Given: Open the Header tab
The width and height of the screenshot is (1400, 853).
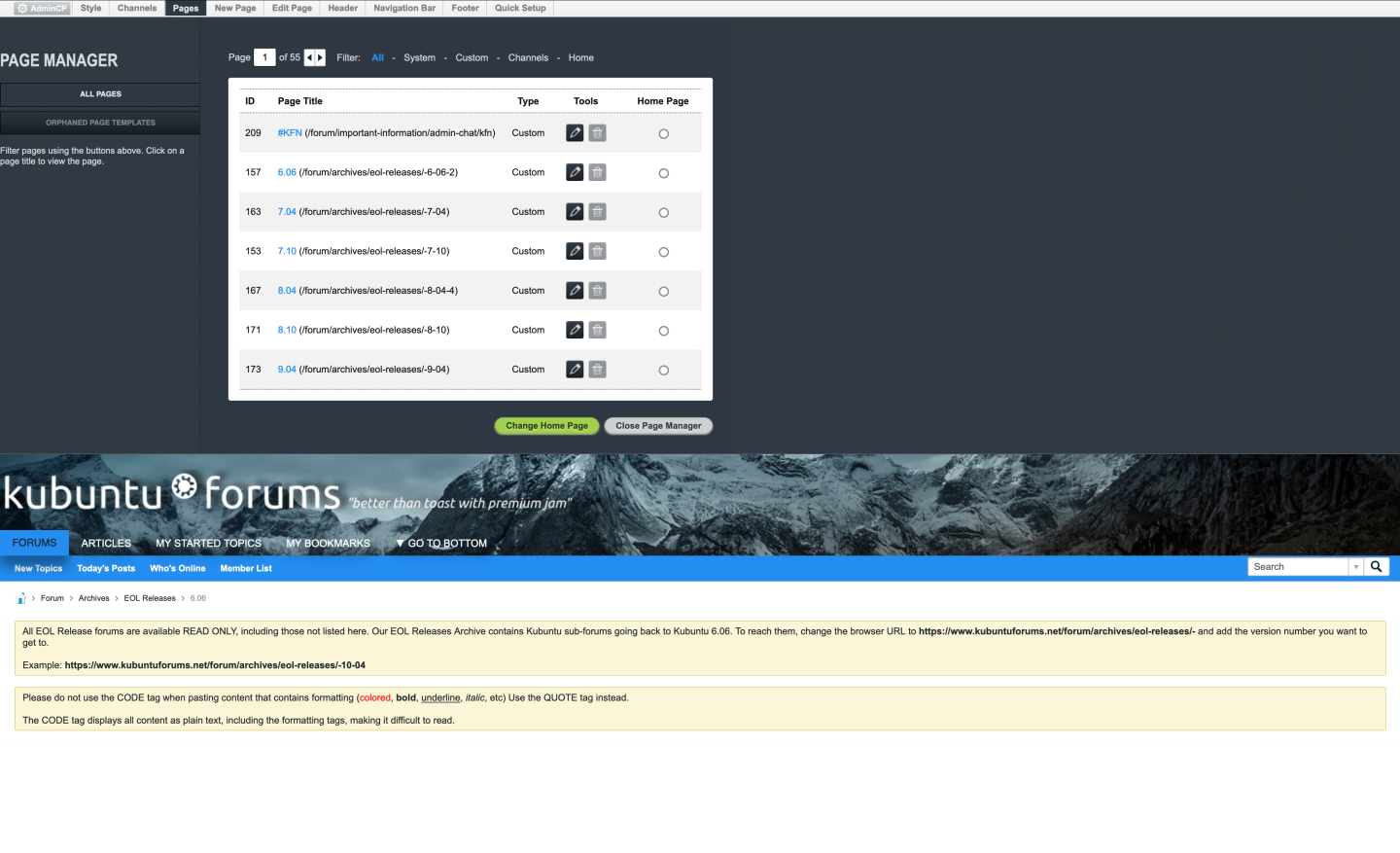Looking at the screenshot, I should (x=343, y=8).
